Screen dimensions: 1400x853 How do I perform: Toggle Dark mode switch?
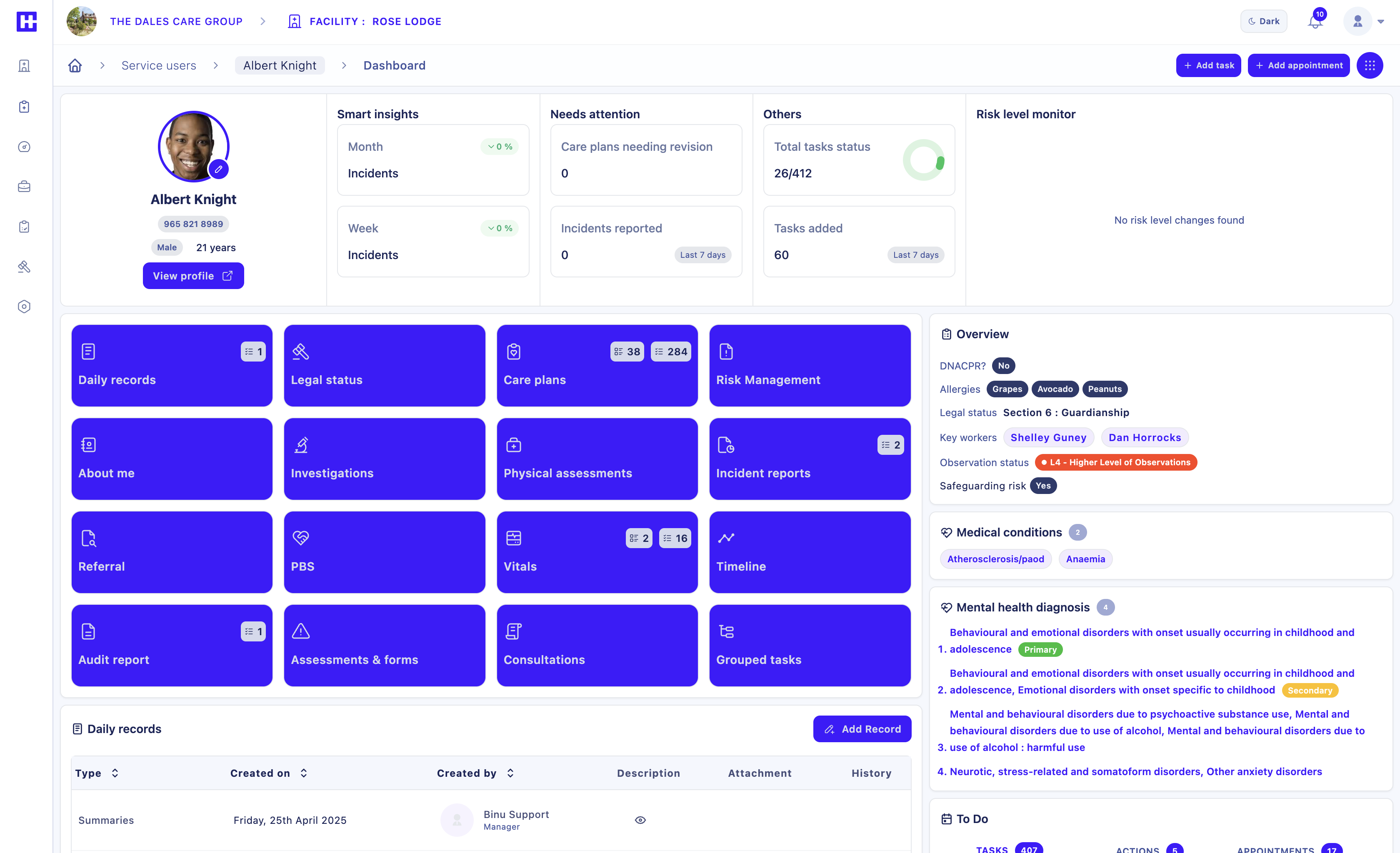coord(1263,22)
